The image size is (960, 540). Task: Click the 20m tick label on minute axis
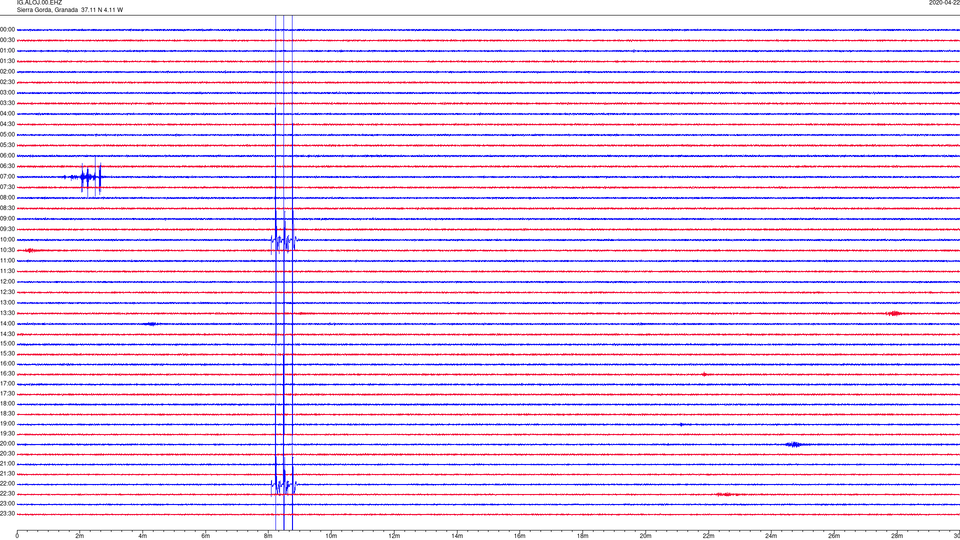[645, 536]
